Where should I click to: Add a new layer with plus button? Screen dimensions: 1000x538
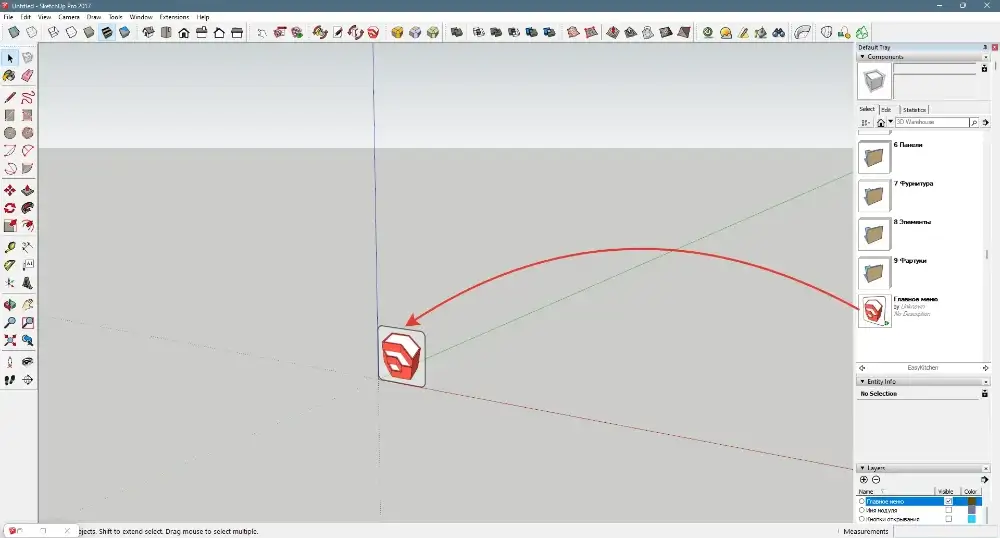[864, 479]
